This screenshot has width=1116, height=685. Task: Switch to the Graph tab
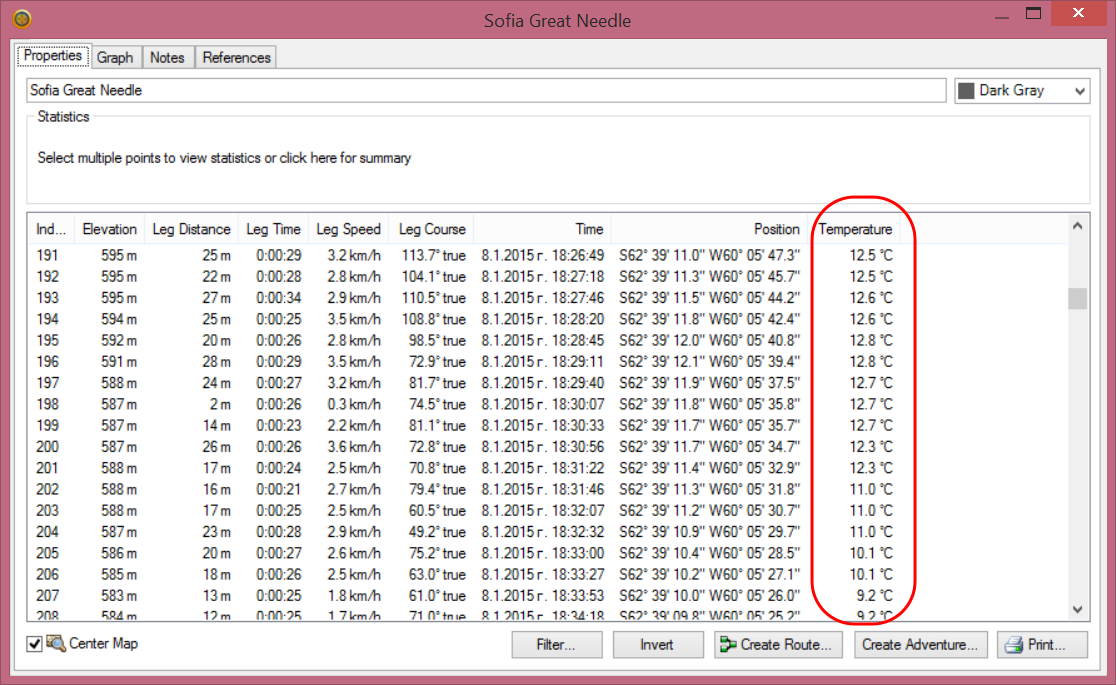115,57
